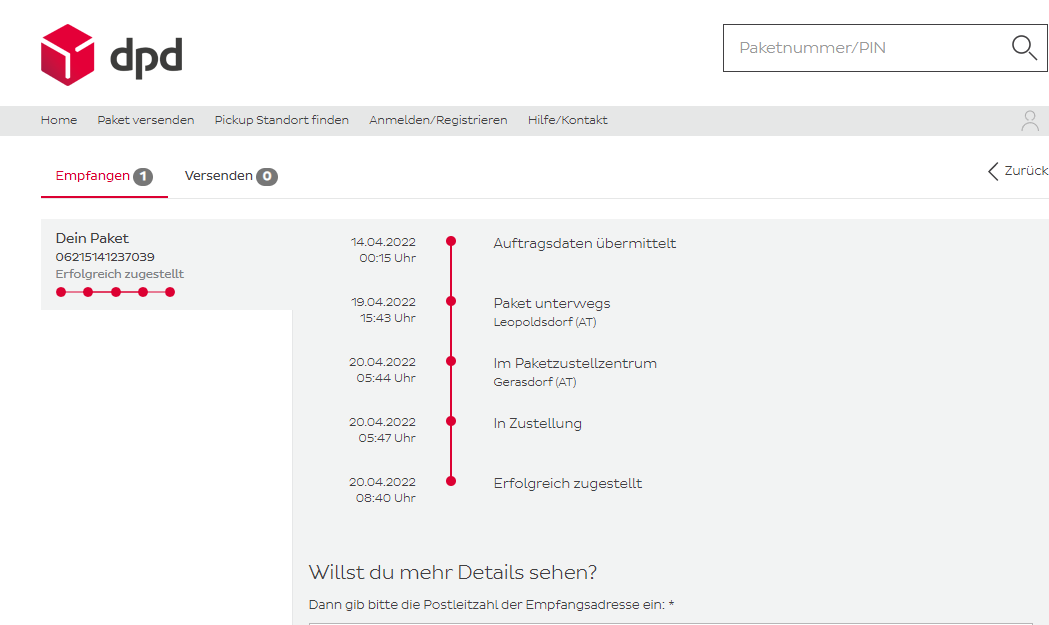Screen dimensions: 1049x625
Task: Switch to the Empfangen tab
Action: tap(93, 176)
